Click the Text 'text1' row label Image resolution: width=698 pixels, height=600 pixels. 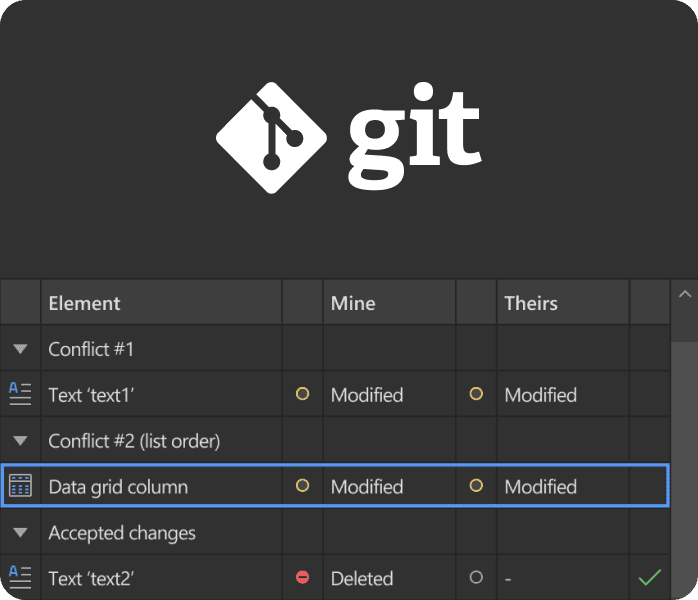(92, 395)
